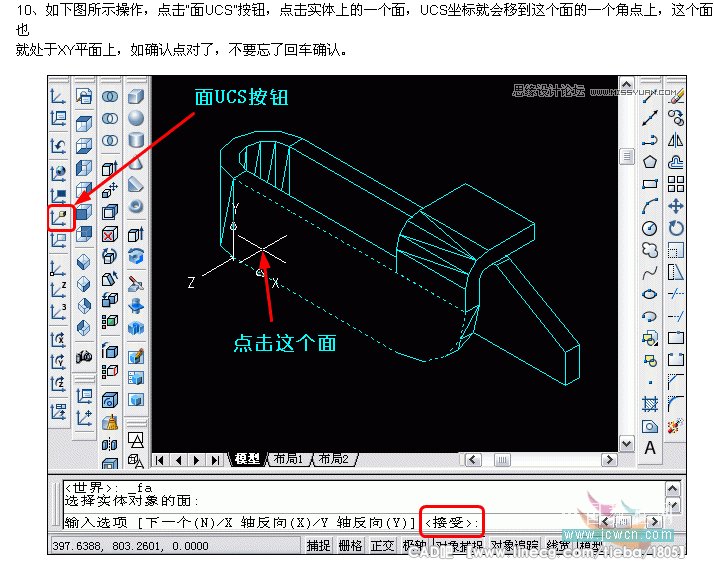Click the horizontal scrollbar right arrow
The width and height of the screenshot is (714, 569).
point(609,460)
